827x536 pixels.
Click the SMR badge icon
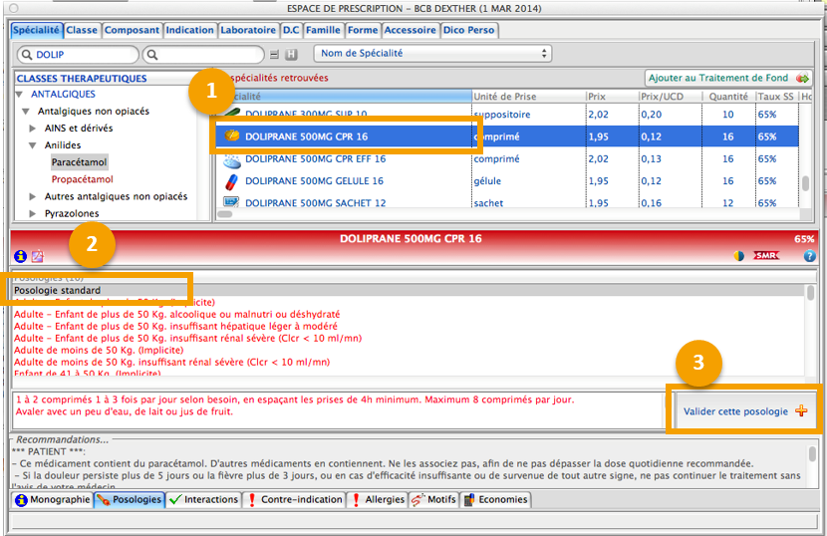(x=767, y=256)
